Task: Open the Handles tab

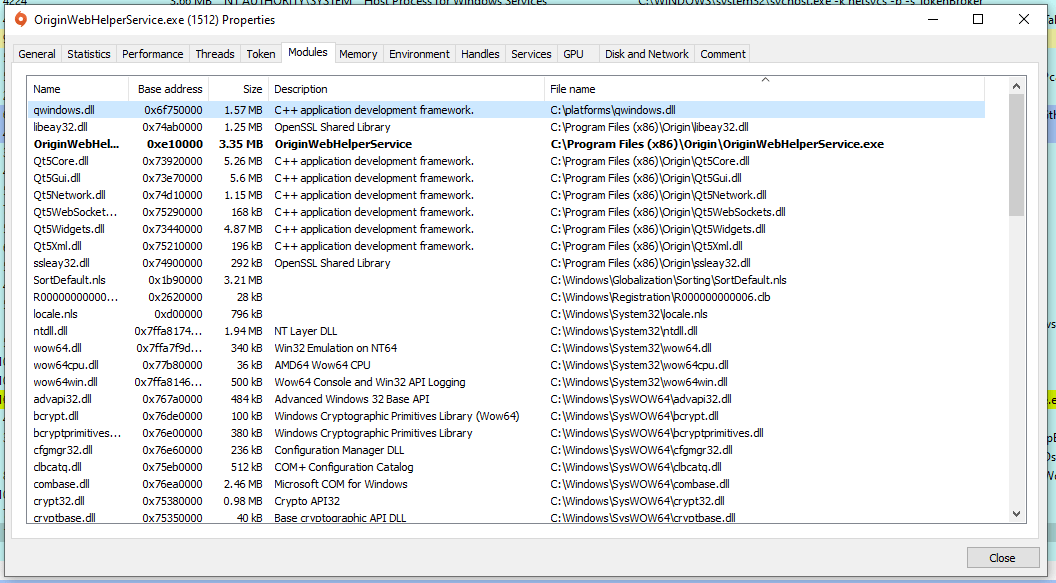Action: tap(480, 54)
